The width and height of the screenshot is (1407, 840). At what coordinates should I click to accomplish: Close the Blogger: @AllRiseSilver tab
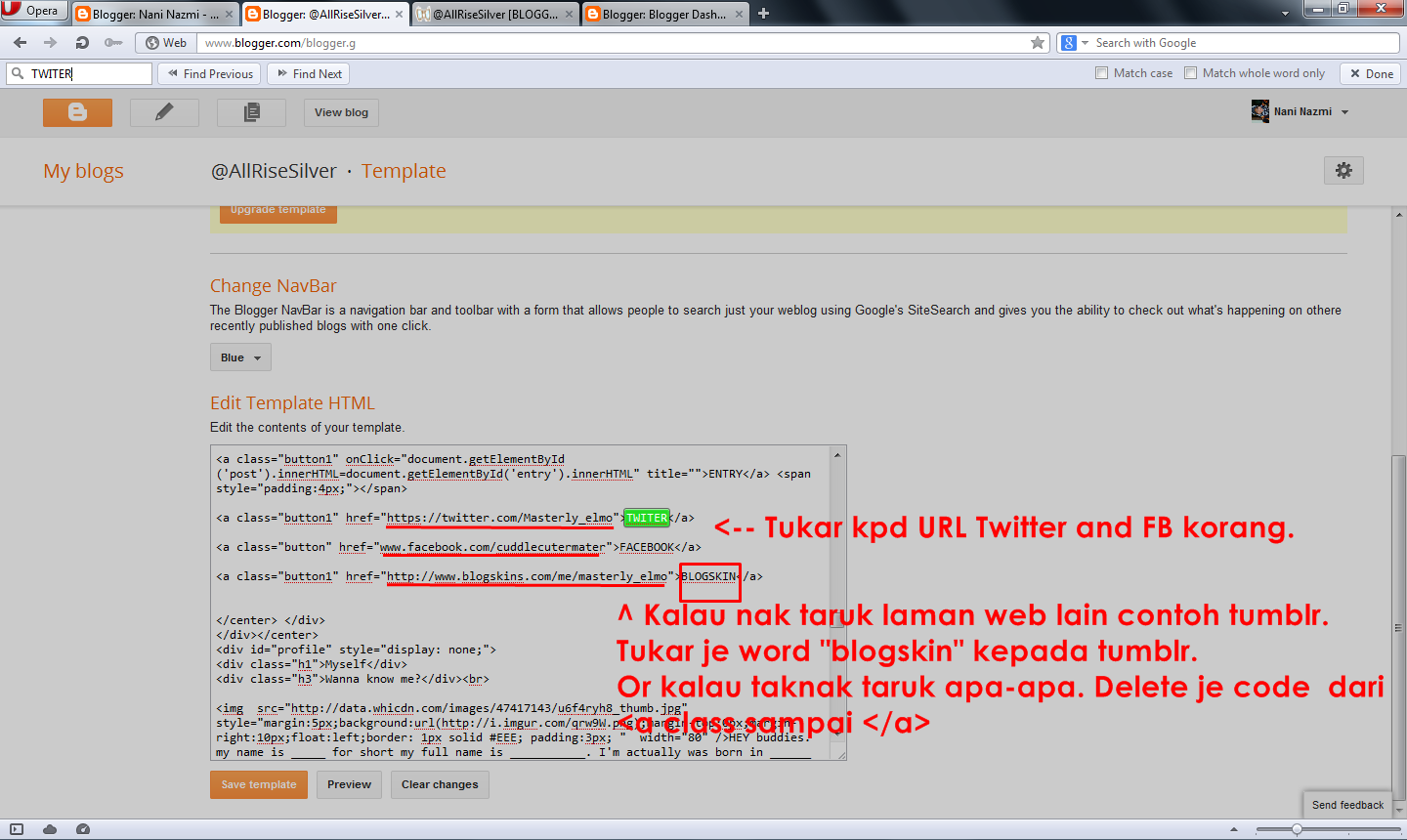point(399,15)
